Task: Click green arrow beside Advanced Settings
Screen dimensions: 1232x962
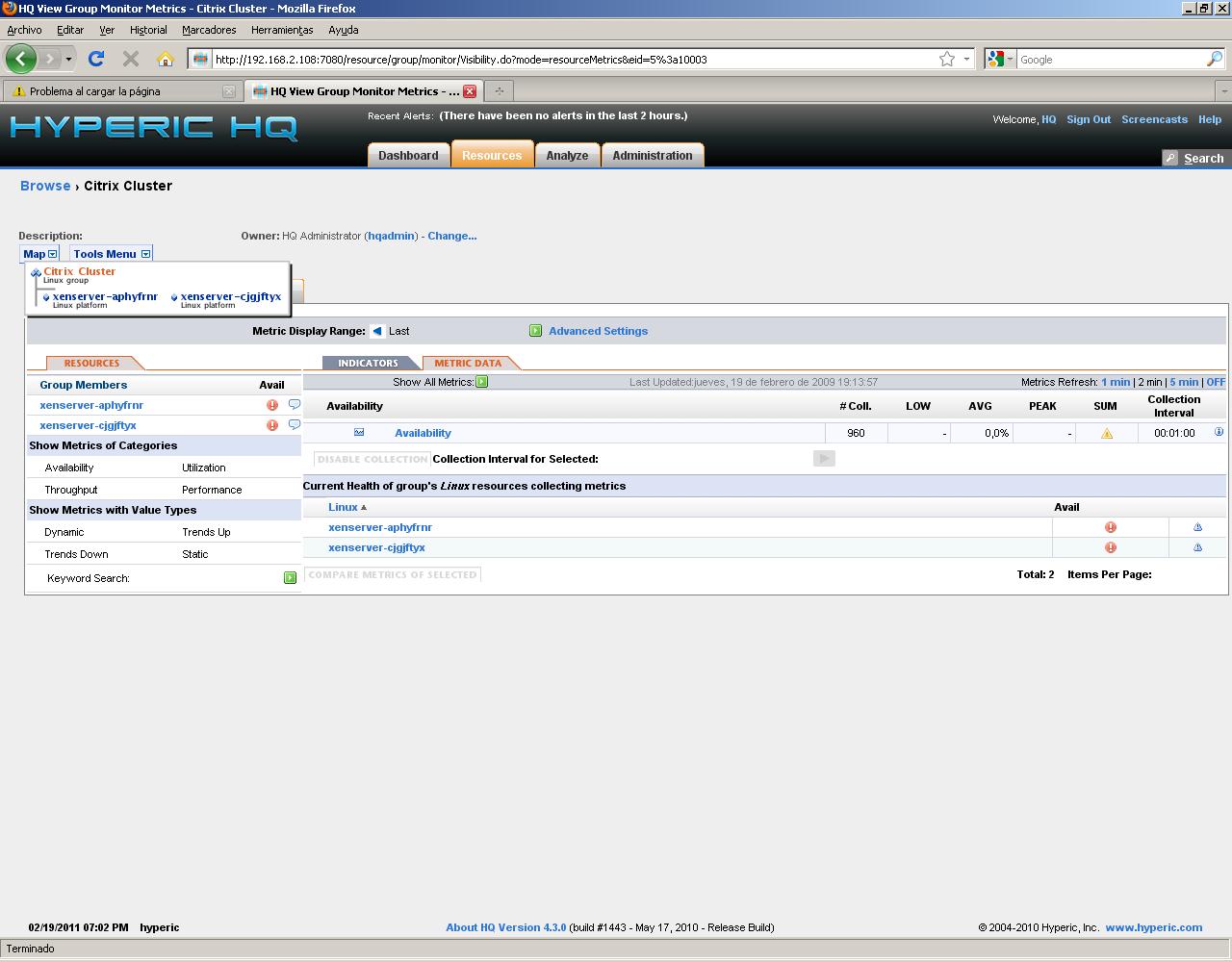Action: 536,331
